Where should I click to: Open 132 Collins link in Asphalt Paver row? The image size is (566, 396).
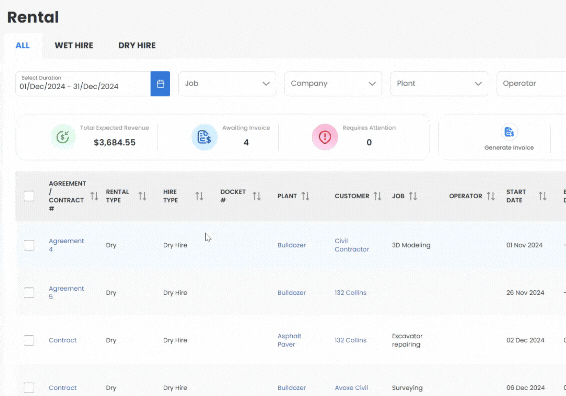(x=351, y=340)
